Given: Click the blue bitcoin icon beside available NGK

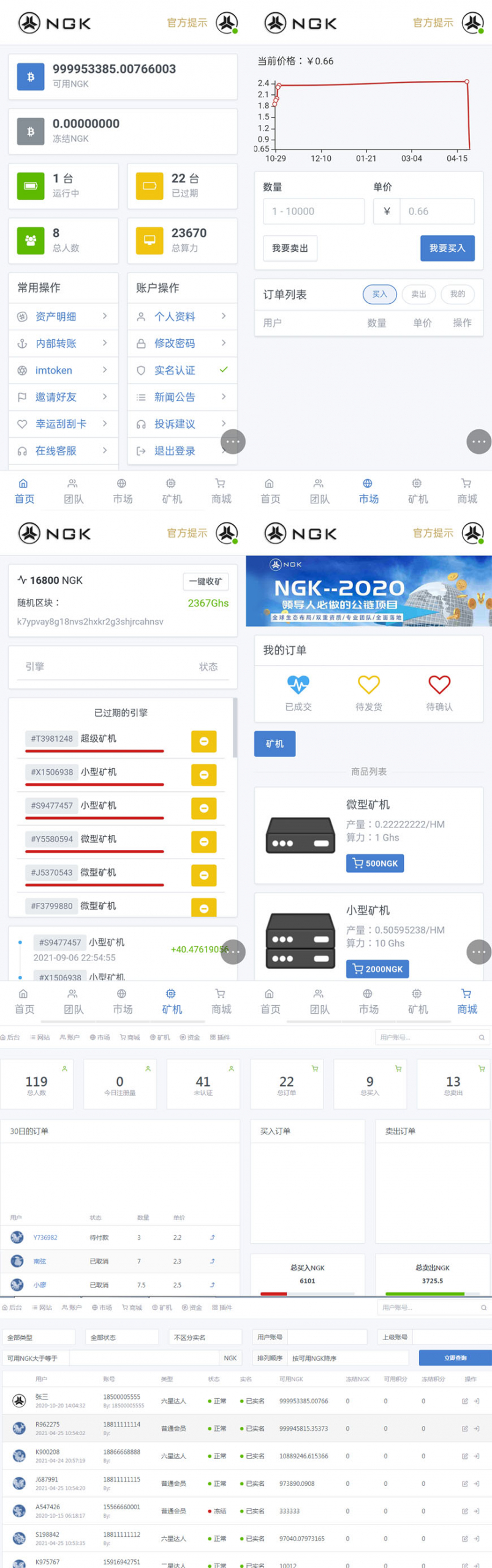Looking at the screenshot, I should [31, 77].
